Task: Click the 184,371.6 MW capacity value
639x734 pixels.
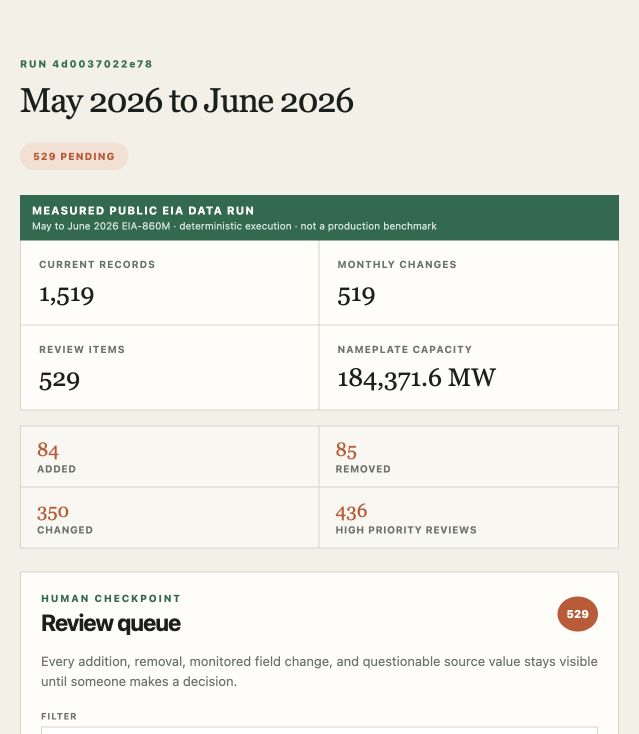Action: [x=416, y=378]
